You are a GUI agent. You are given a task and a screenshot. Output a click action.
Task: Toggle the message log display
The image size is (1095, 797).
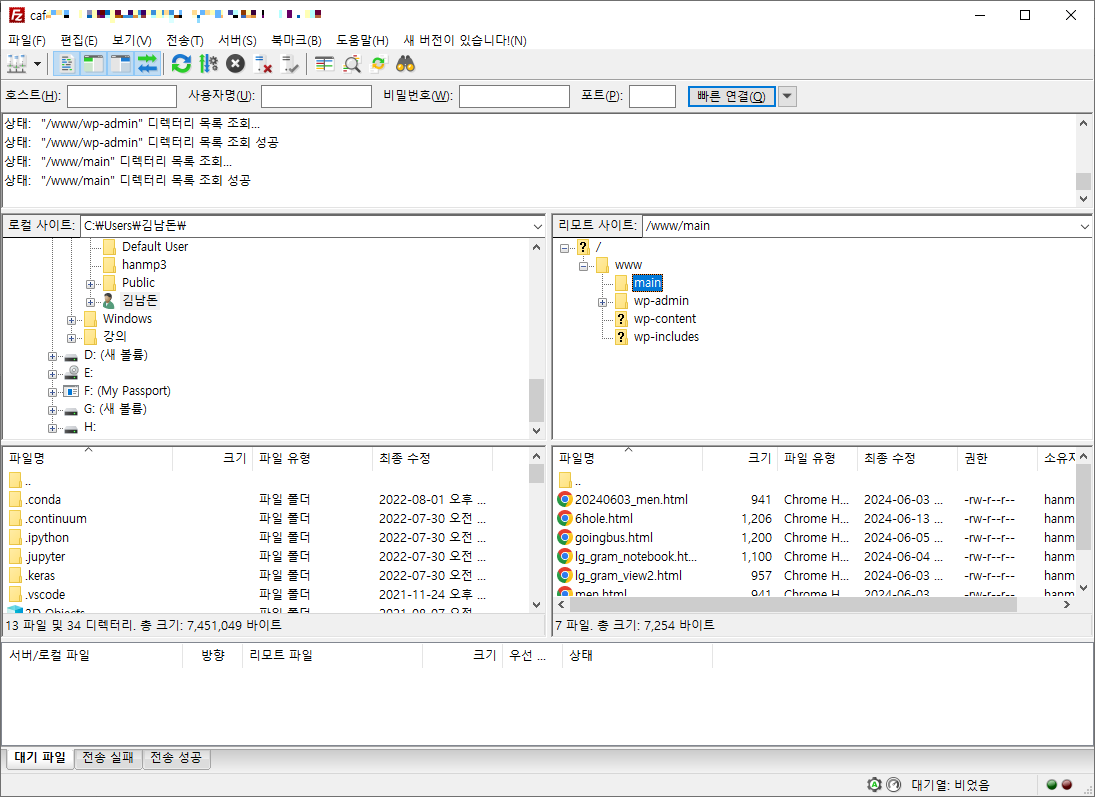click(x=65, y=63)
